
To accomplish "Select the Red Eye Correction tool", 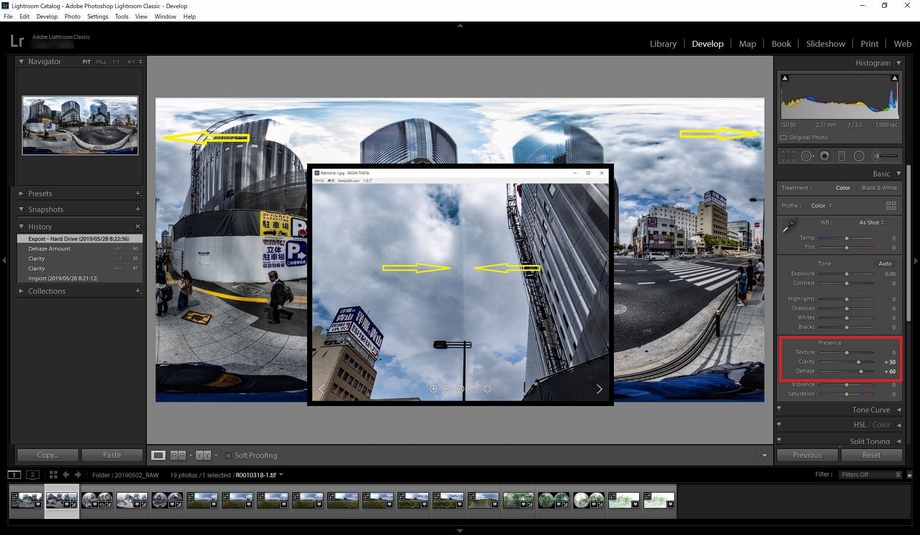I will click(824, 156).
